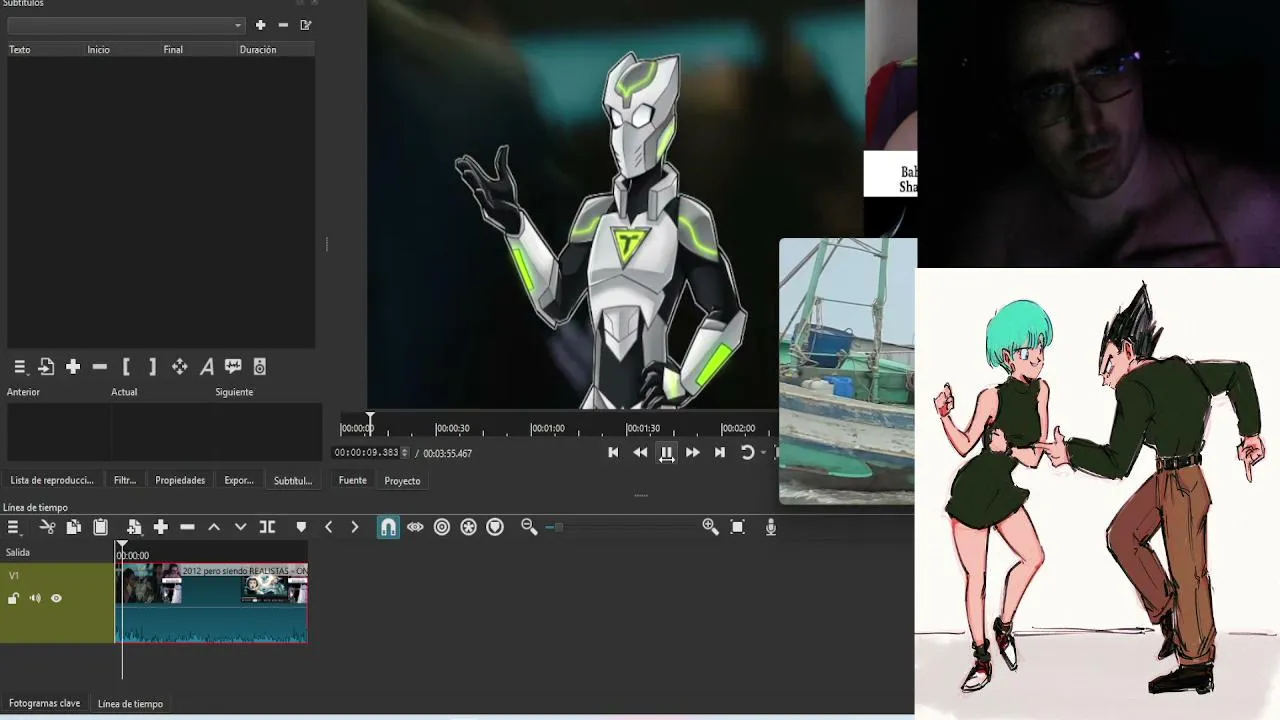Toggle ripple markers
Image resolution: width=1280 pixels, height=720 pixels.
click(495, 527)
